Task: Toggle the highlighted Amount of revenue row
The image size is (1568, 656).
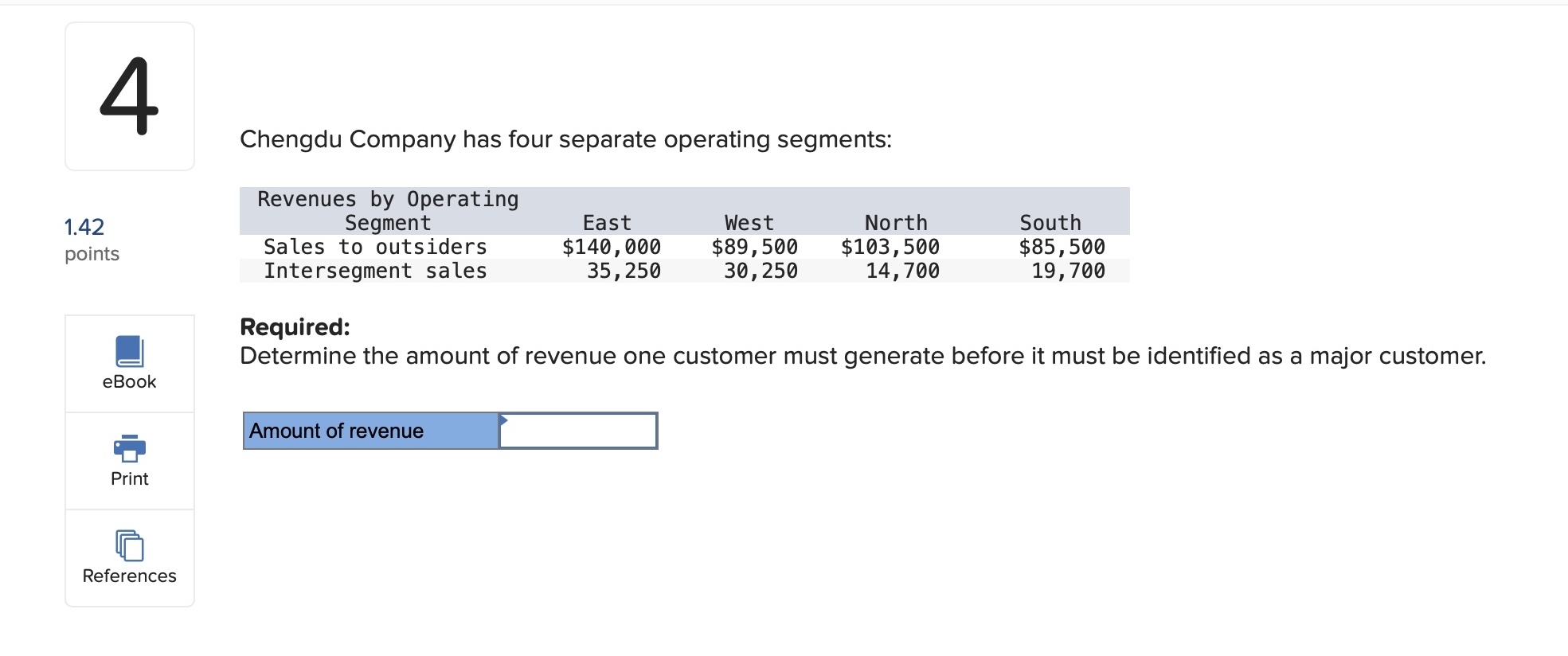Action: (370, 431)
